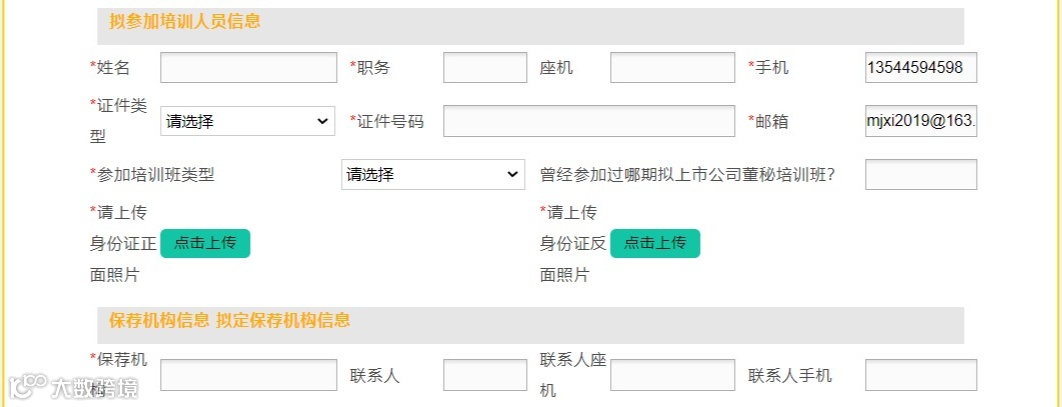The image size is (1062, 407).
Task: Click the 保荐机构 name input field
Action: click(248, 375)
